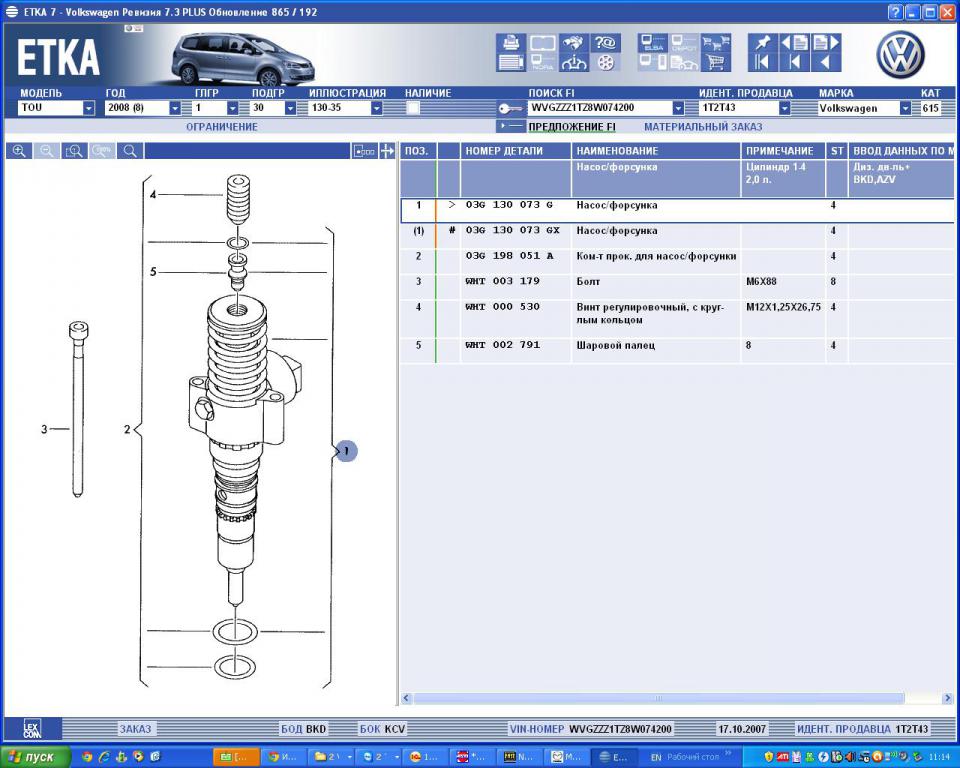The image size is (960, 768).
Task: Expand the ГОД dropdown showing 2008 (8)
Action: point(175,108)
